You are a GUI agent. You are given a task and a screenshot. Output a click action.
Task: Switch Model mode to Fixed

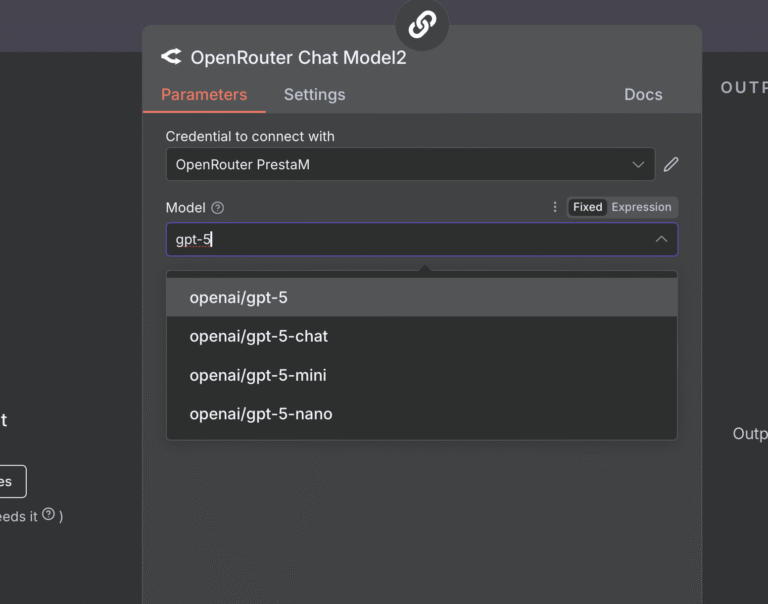587,207
